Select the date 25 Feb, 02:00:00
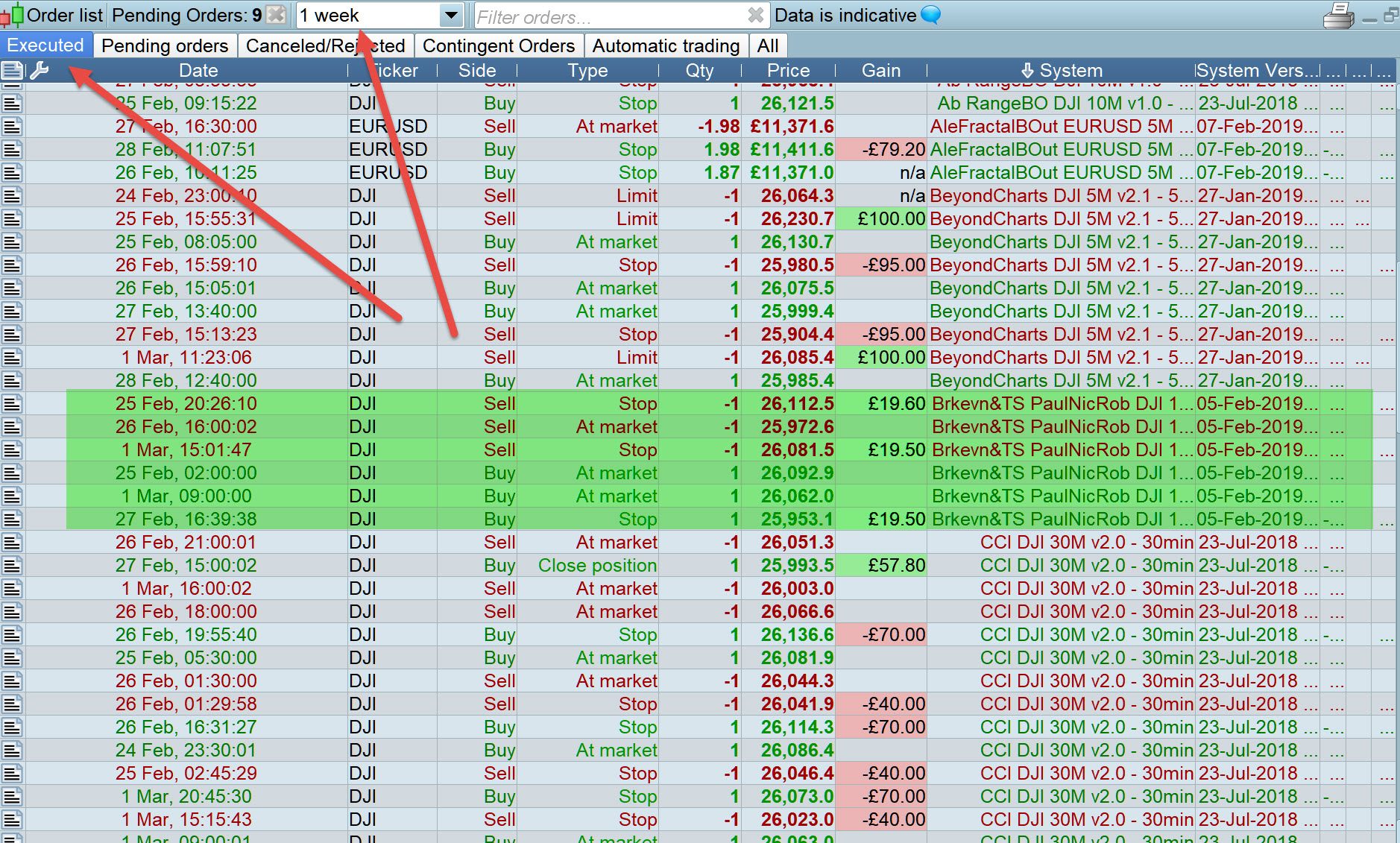1400x843 pixels. 186,473
